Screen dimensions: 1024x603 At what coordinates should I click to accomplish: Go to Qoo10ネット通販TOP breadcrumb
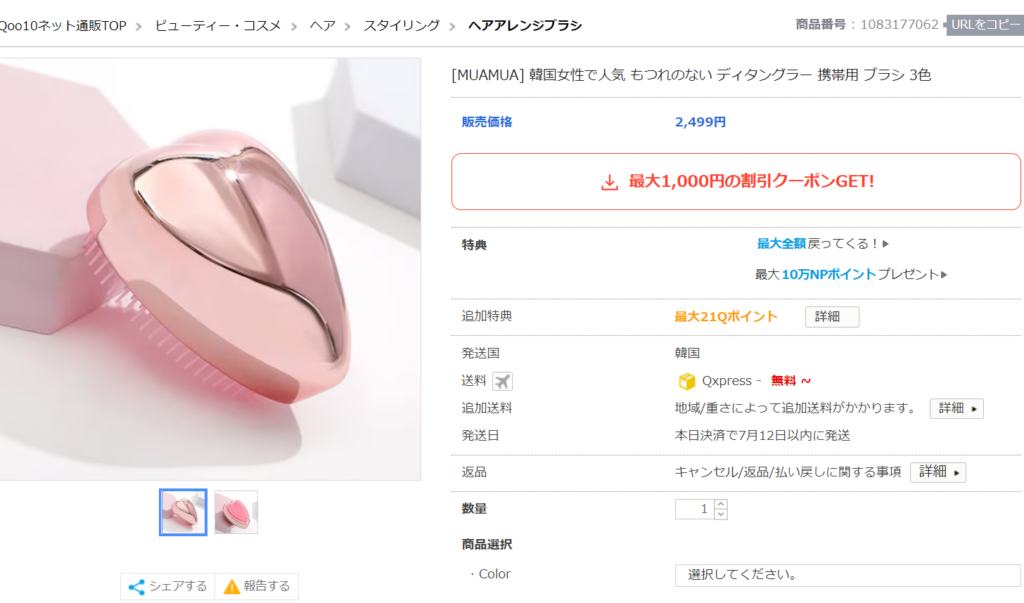(x=62, y=25)
